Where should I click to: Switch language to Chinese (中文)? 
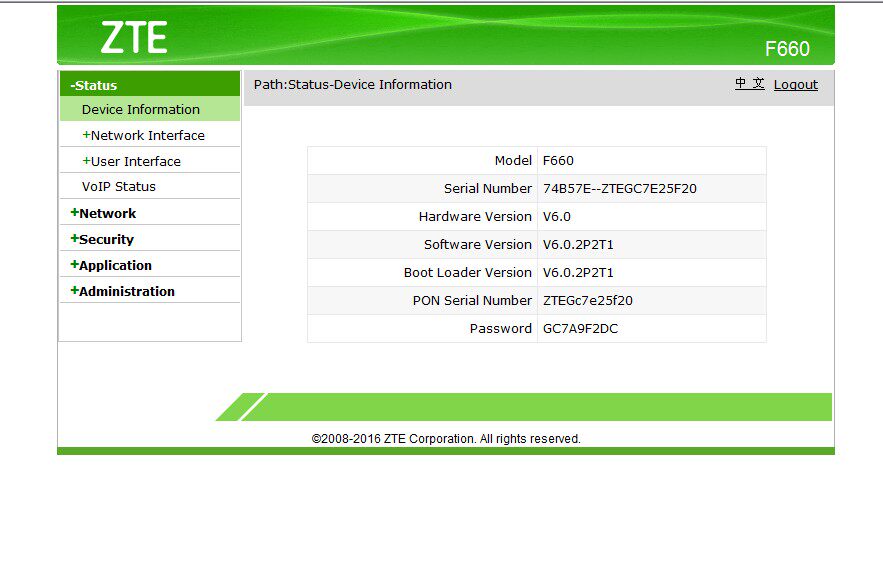coord(750,84)
